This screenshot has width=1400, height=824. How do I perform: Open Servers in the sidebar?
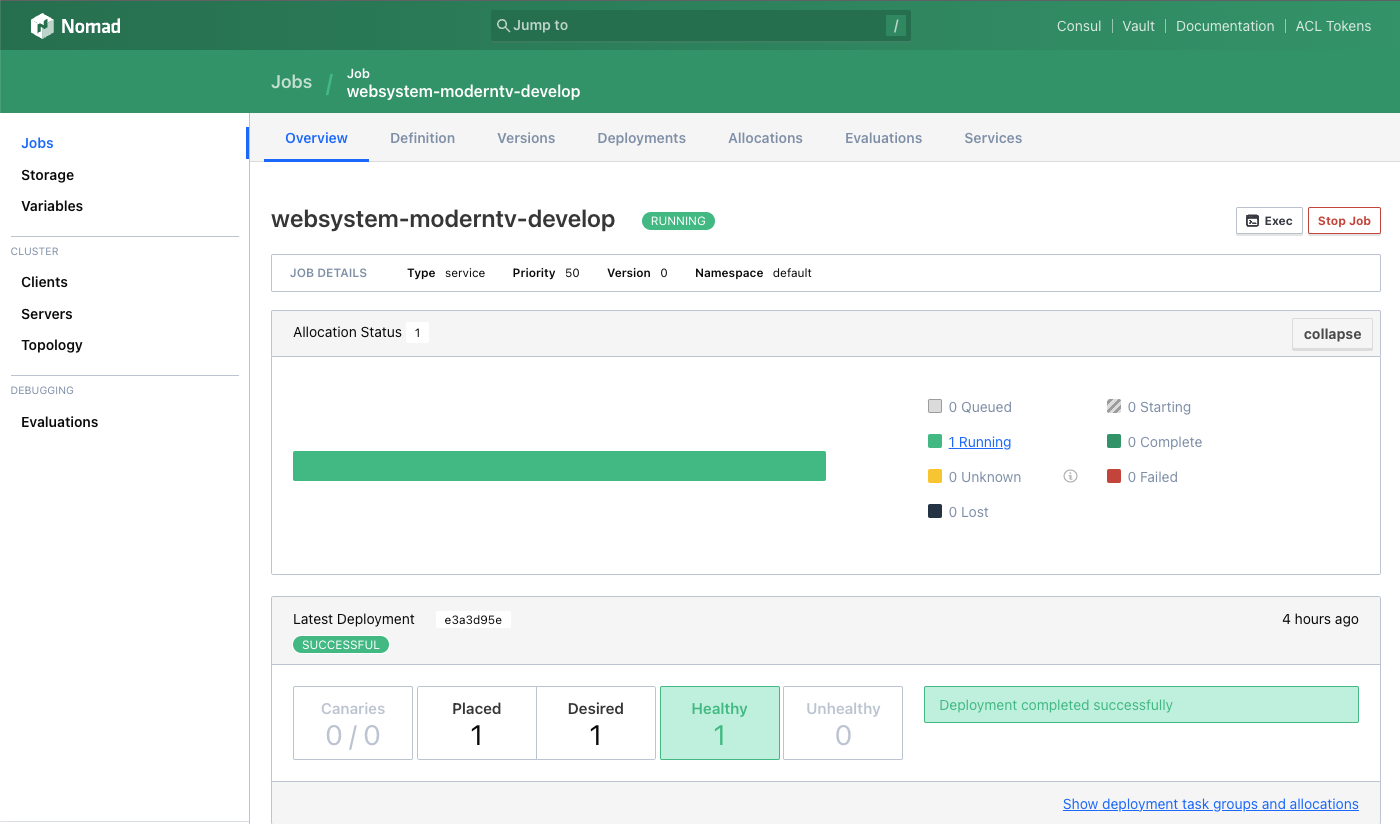(x=46, y=314)
